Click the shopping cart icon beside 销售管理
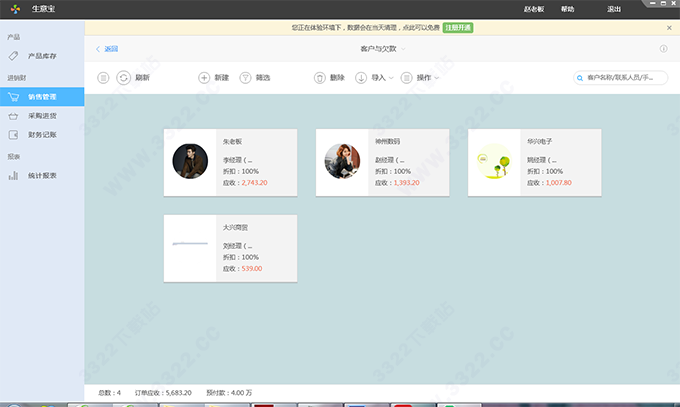Screen dimensions: 680x407 tap(13, 97)
